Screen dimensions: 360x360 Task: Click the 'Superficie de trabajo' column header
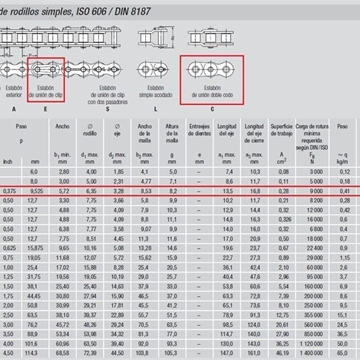point(282,130)
